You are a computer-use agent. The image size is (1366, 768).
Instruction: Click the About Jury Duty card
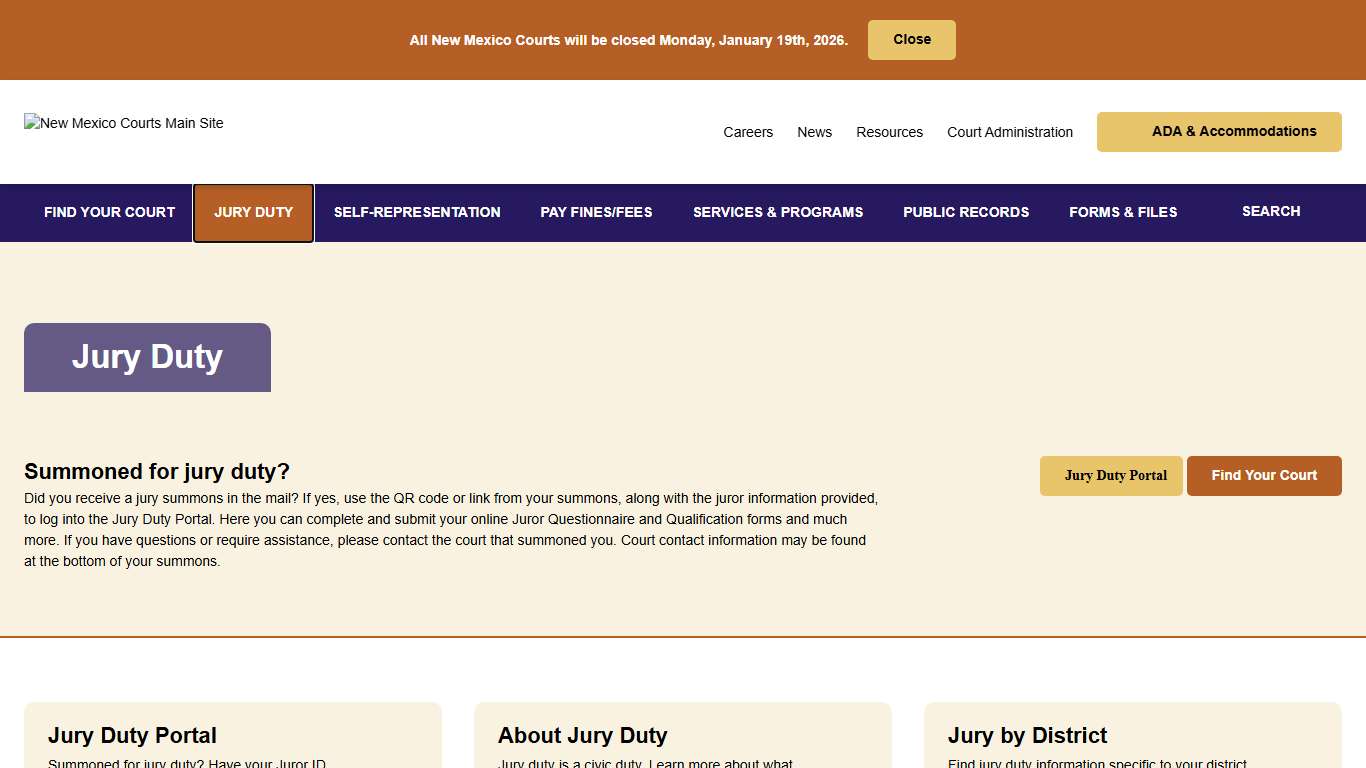583,735
